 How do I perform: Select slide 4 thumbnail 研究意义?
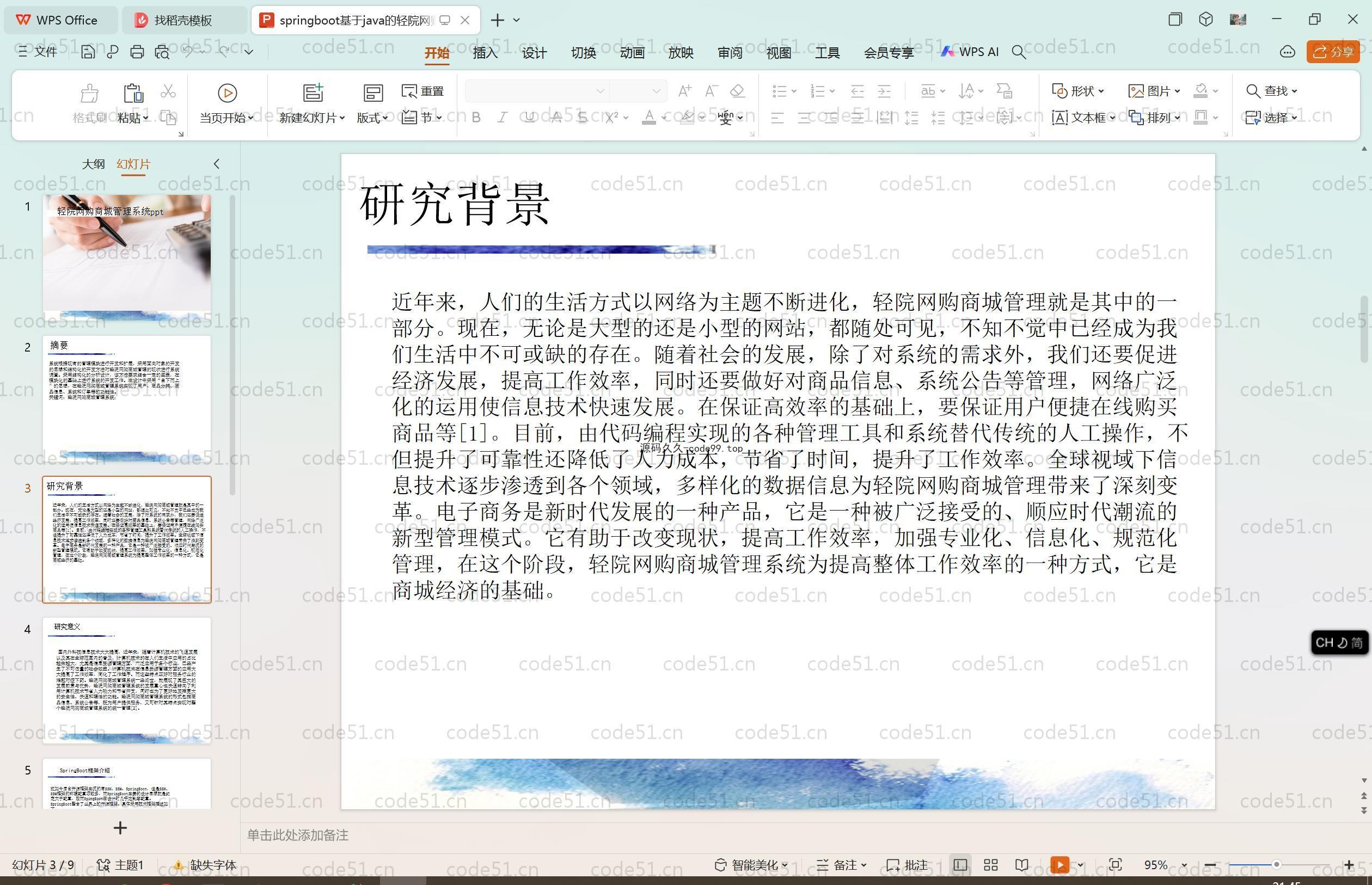click(126, 680)
